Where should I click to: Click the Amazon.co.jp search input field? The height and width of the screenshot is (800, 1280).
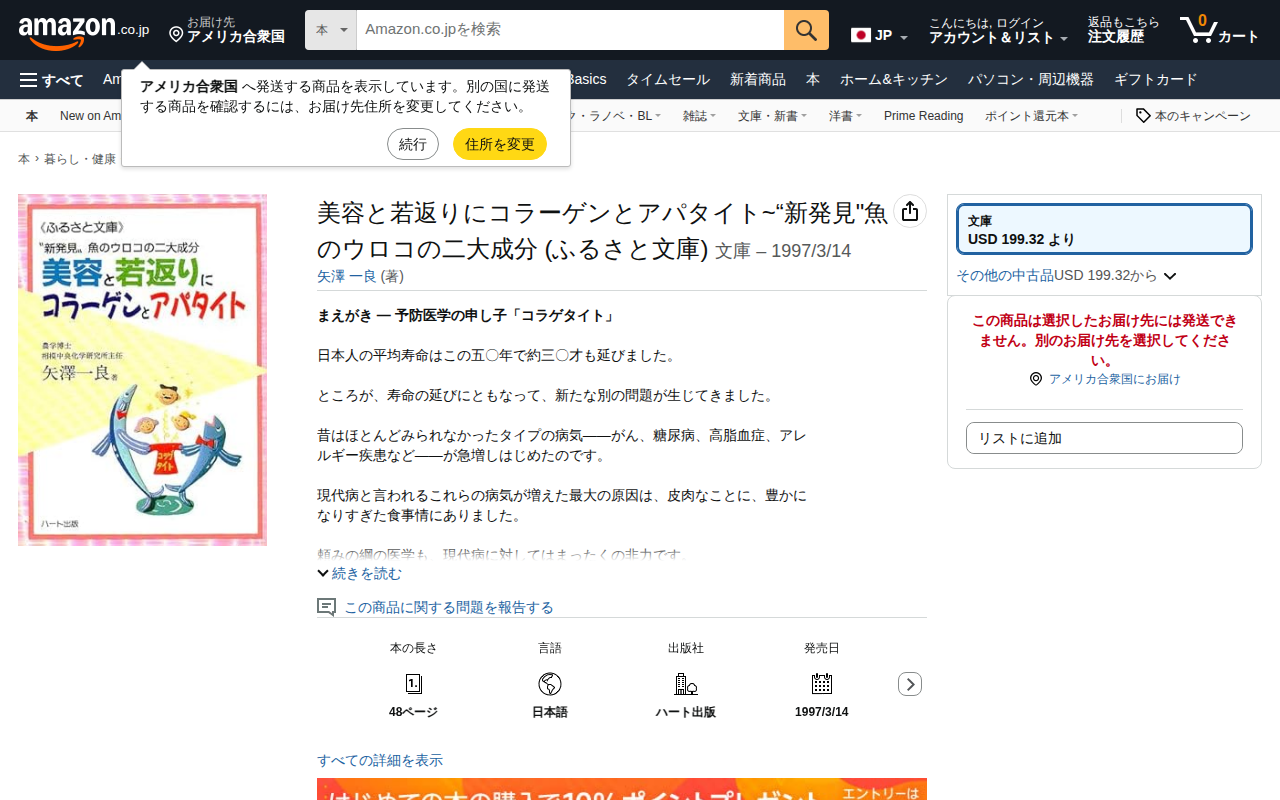pyautogui.click(x=570, y=30)
